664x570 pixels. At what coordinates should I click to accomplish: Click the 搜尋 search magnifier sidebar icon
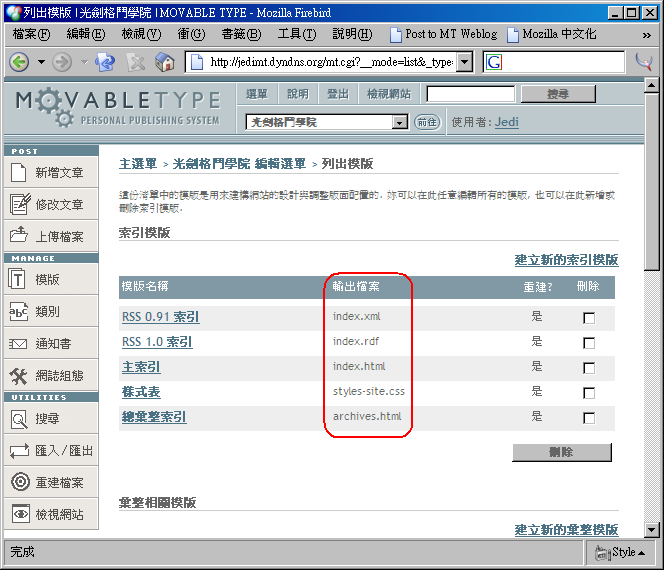[x=19, y=419]
